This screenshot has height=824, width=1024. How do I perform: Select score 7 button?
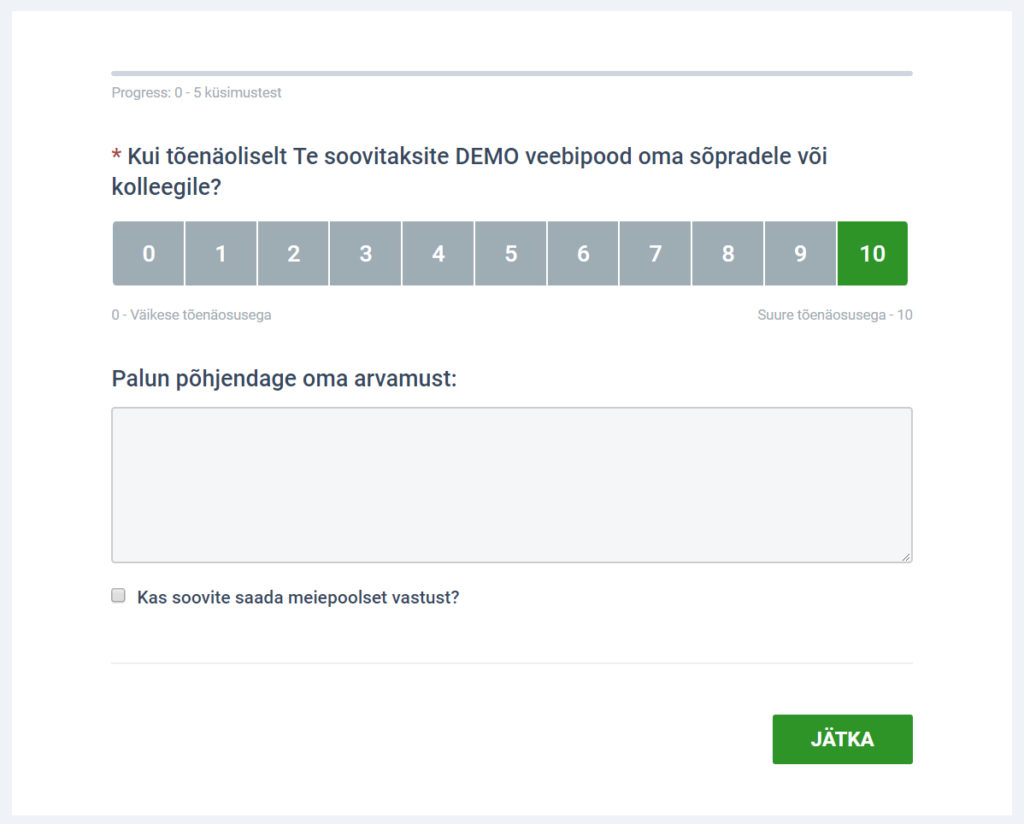[x=655, y=253]
